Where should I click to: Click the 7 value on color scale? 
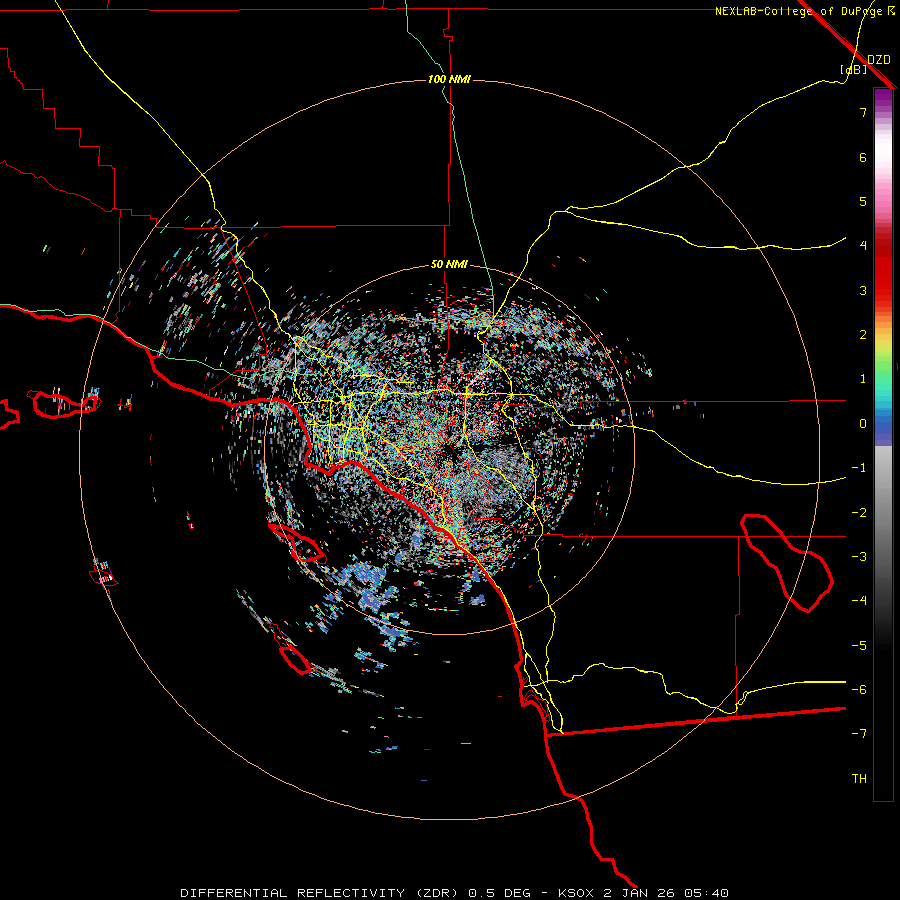pos(863,112)
